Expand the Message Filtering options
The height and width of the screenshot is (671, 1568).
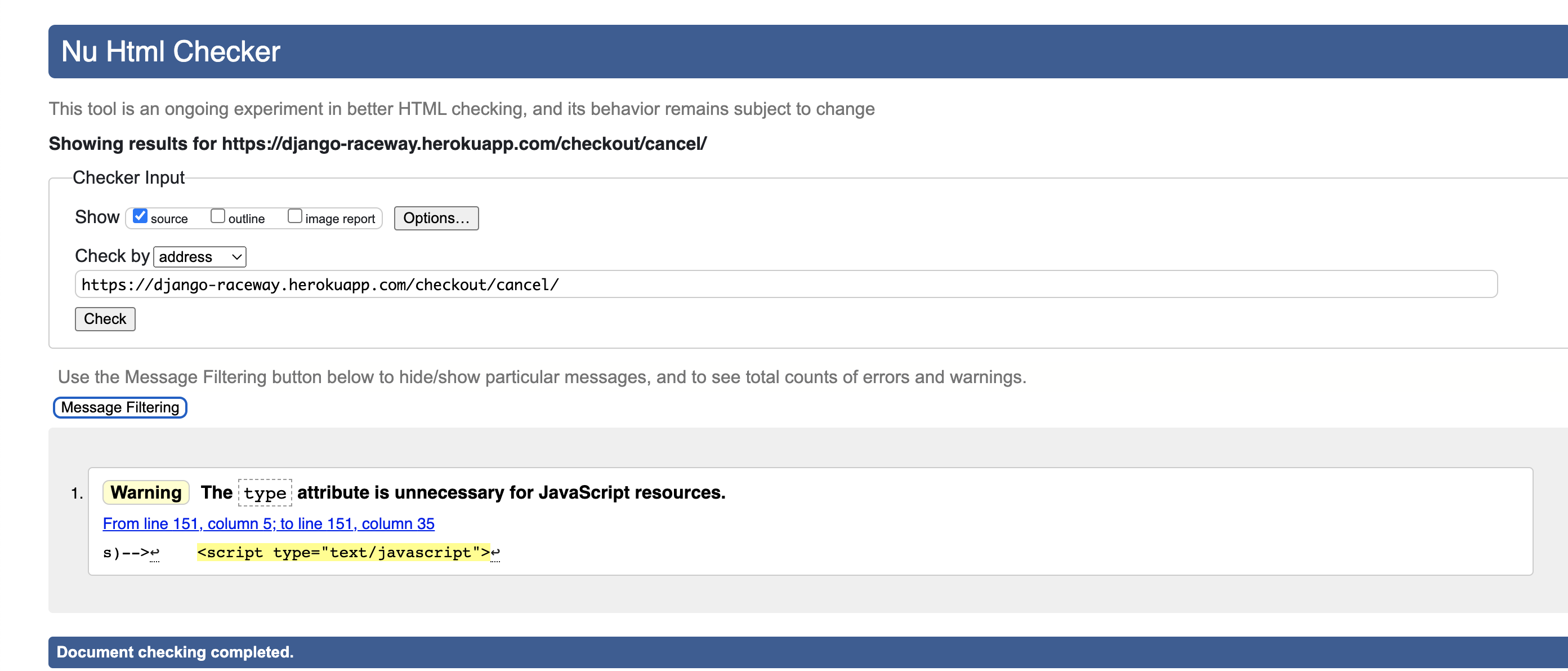click(119, 407)
